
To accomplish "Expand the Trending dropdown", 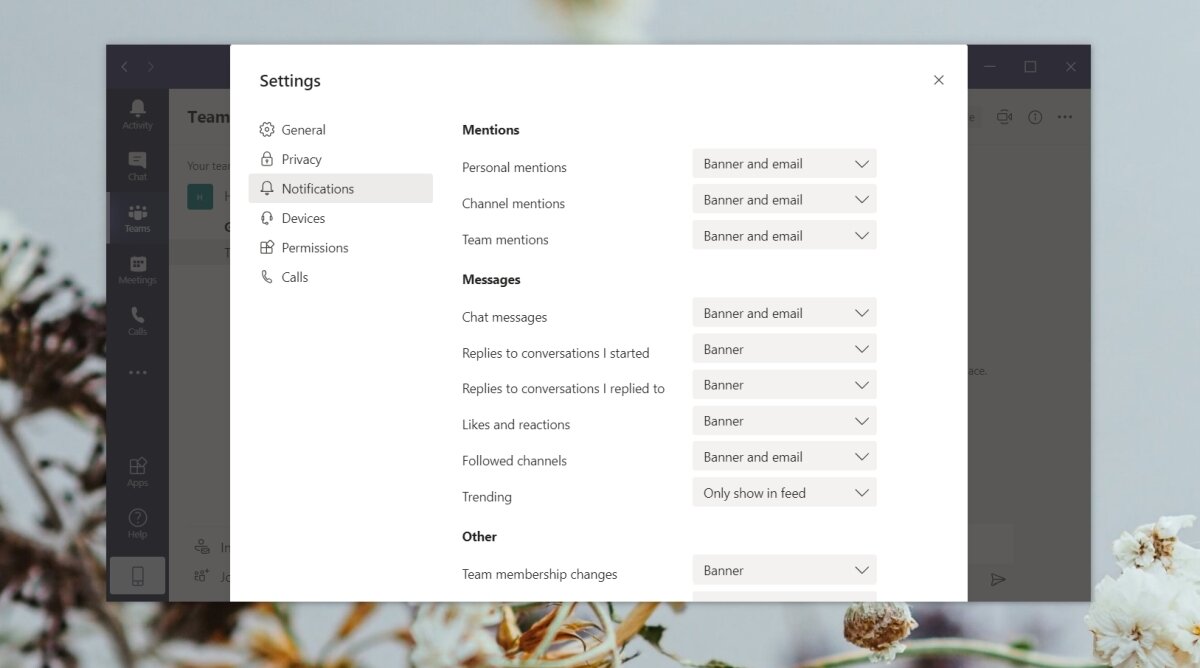I will 784,493.
